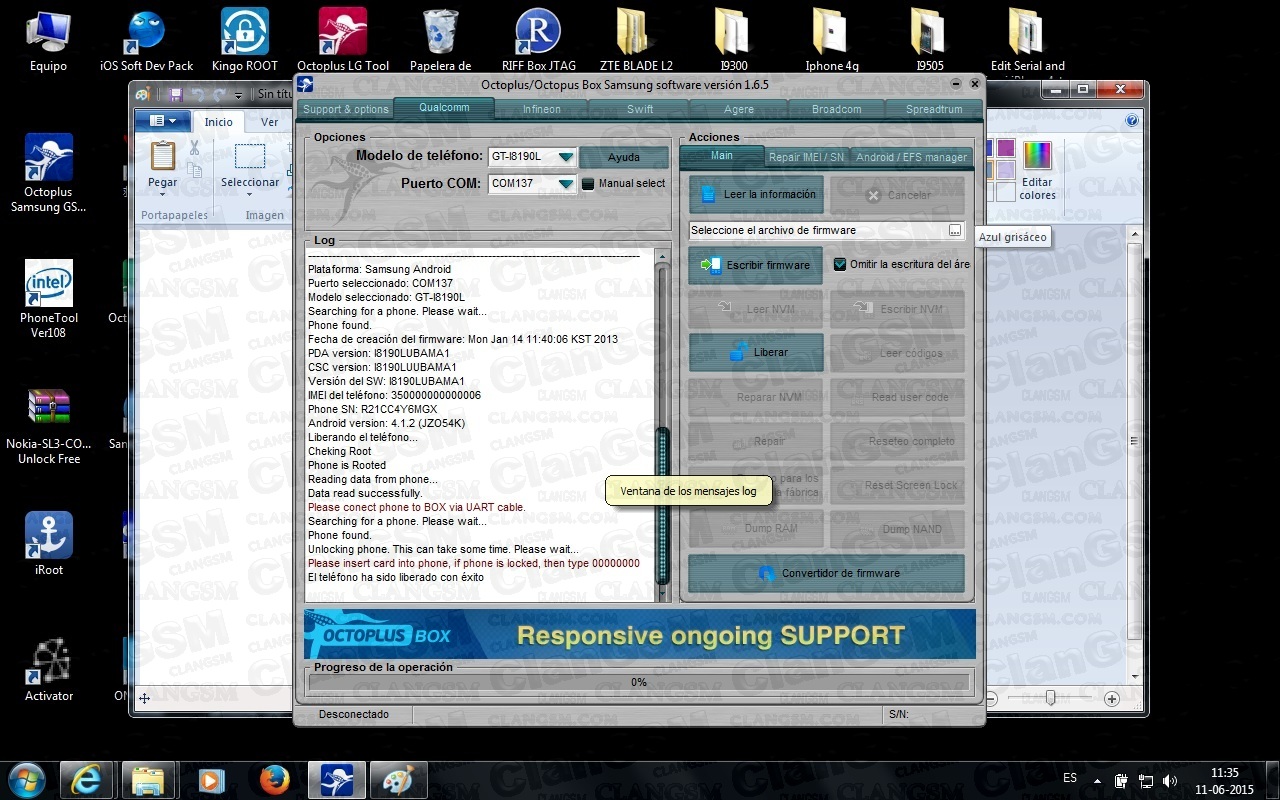The height and width of the screenshot is (800, 1280).
Task: Open Paint application menu dropdown
Action: pyautogui.click(x=161, y=121)
